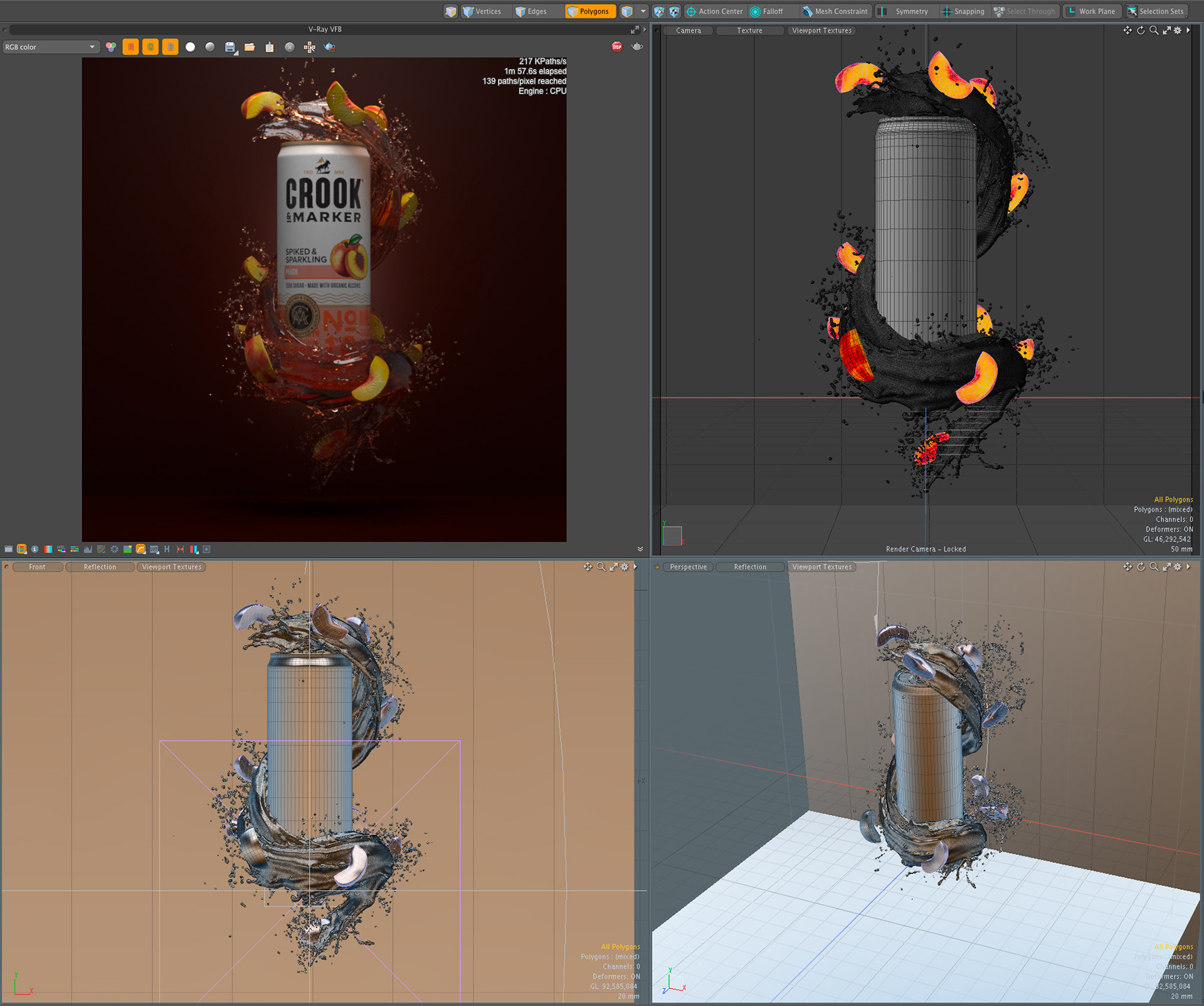Switch selection mode to Vertices
This screenshot has height=1006, width=1204.
pyautogui.click(x=482, y=11)
